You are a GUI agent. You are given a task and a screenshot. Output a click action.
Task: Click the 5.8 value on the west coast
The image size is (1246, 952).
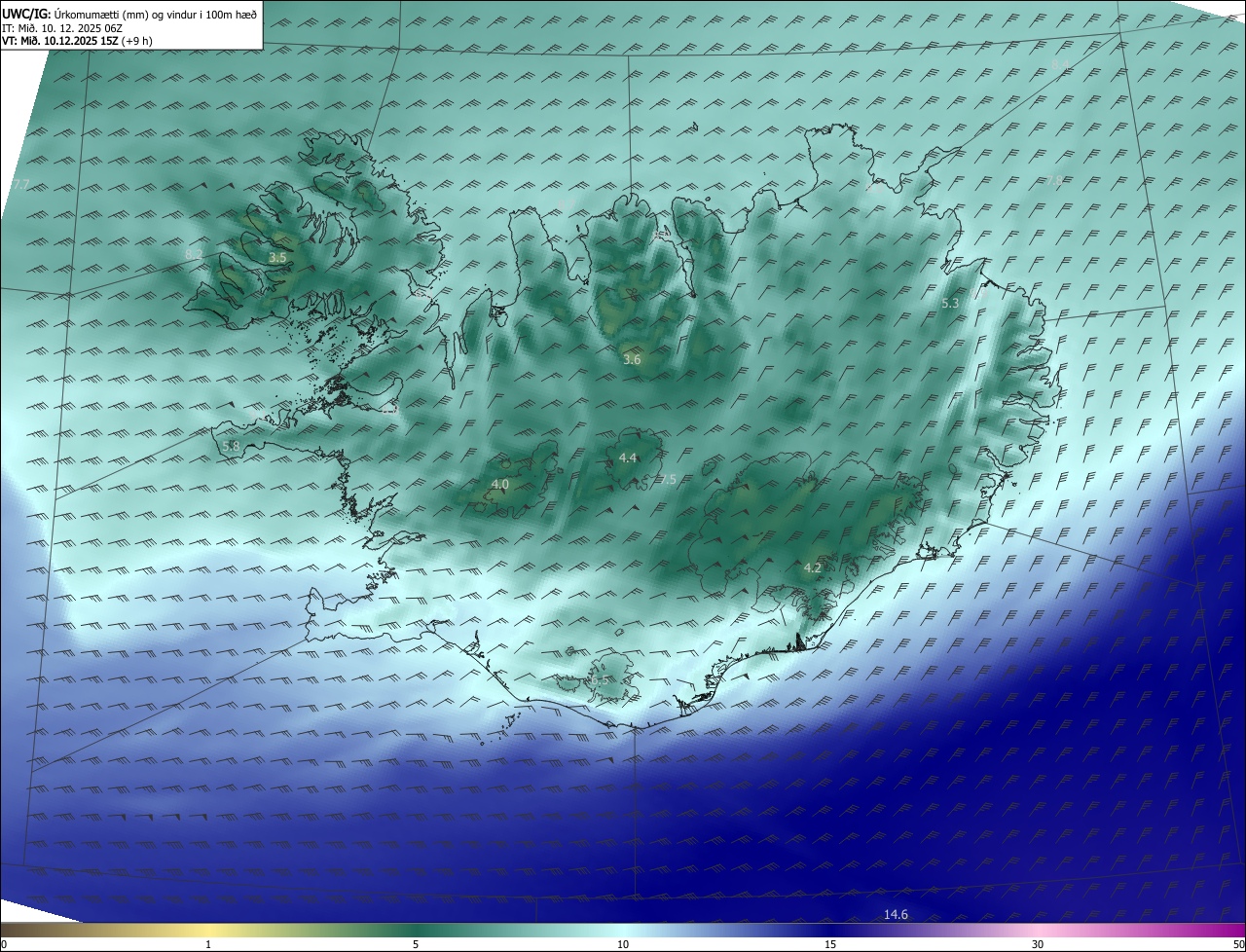tap(231, 446)
